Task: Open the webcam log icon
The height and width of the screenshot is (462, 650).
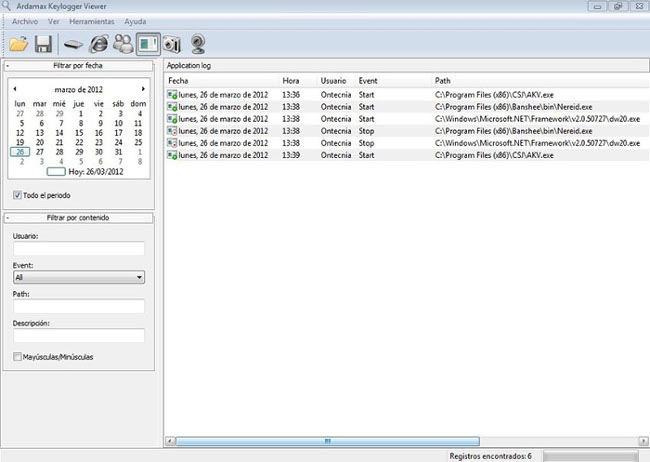Action: [198, 44]
